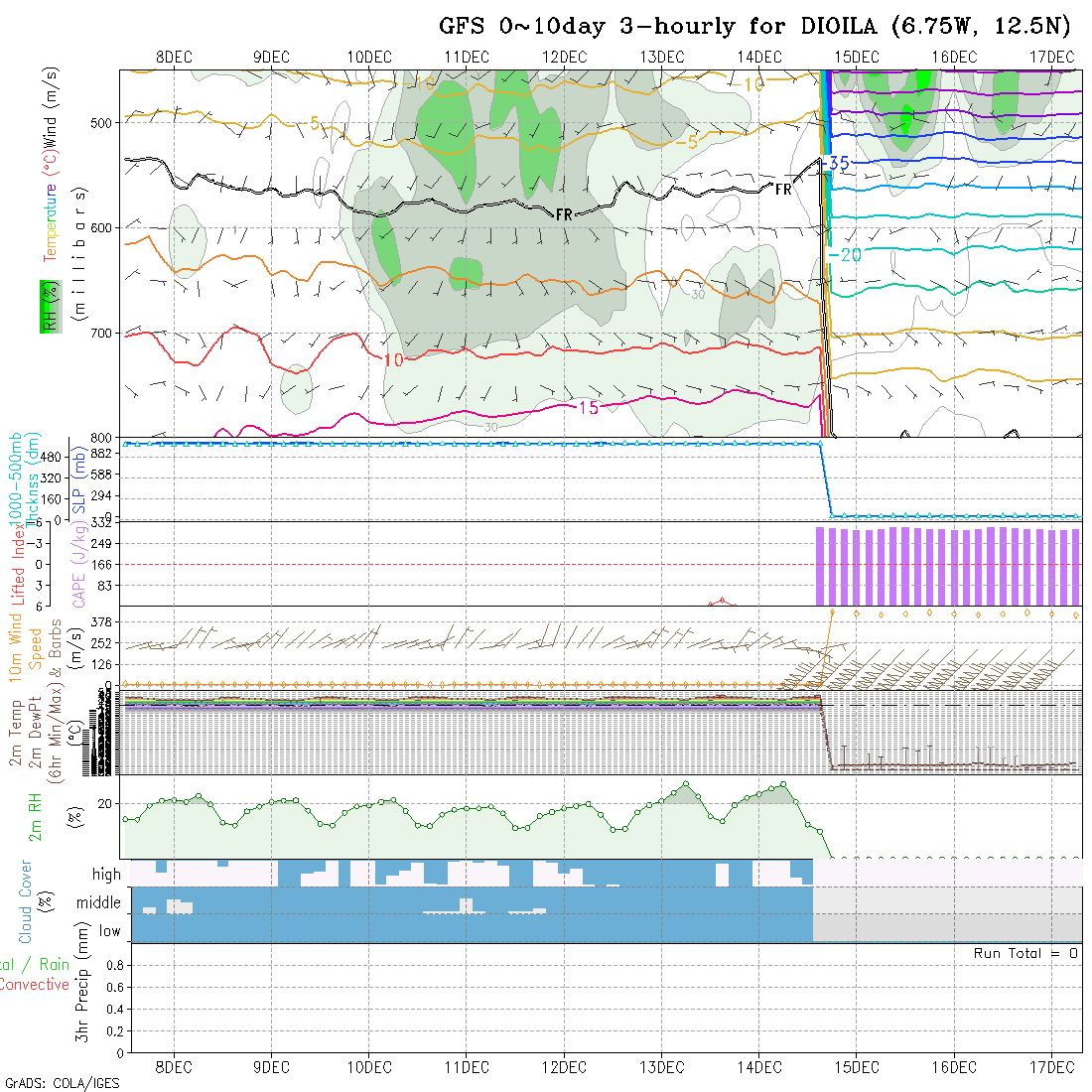Screen dimensions: 1092x1092
Task: Click the GrADS: COLA/IGES credit text
Action: pyautogui.click(x=62, y=1083)
